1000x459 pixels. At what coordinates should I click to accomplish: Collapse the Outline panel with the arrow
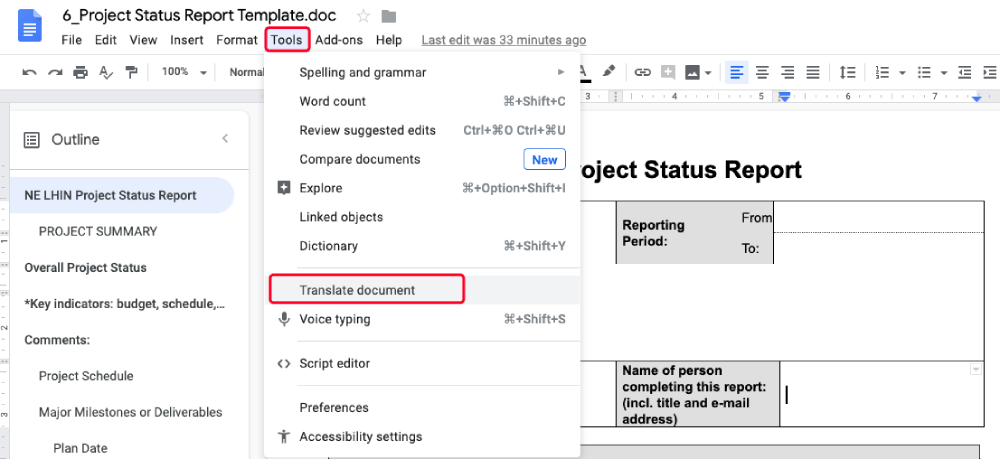225,139
